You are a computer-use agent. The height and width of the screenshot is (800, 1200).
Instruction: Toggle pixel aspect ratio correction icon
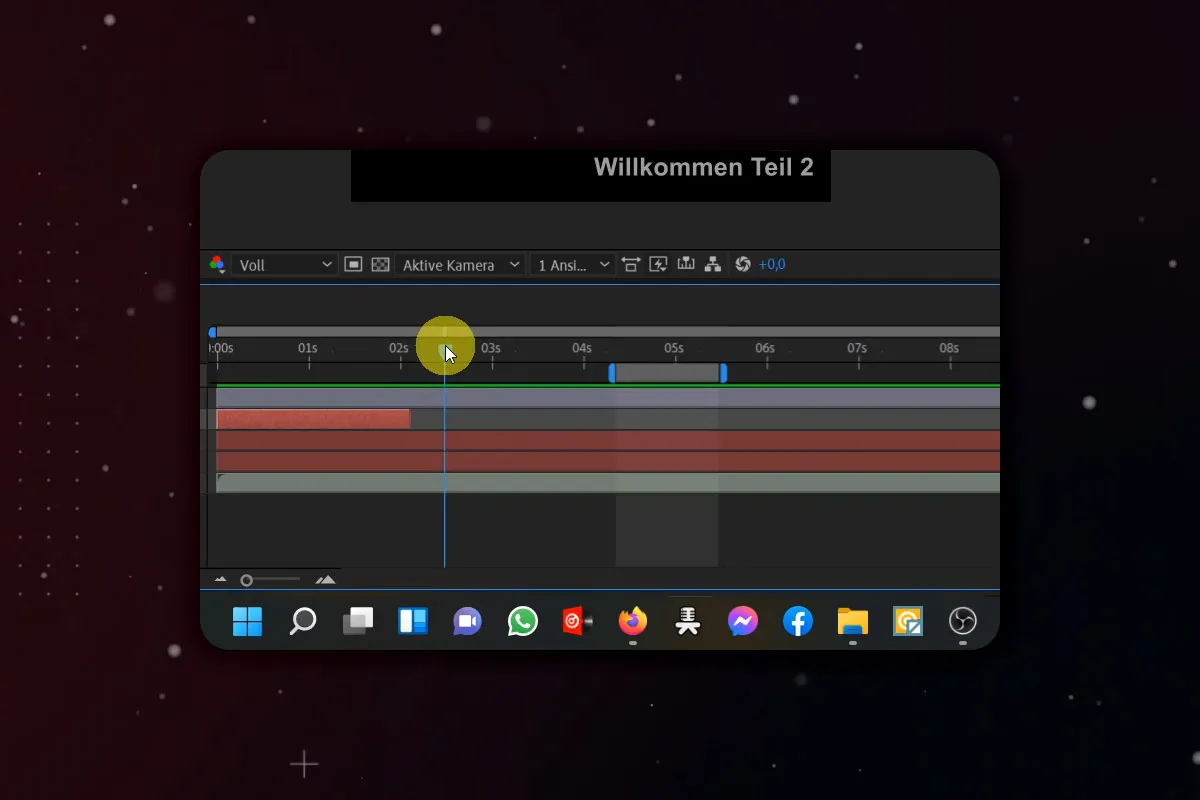(631, 265)
